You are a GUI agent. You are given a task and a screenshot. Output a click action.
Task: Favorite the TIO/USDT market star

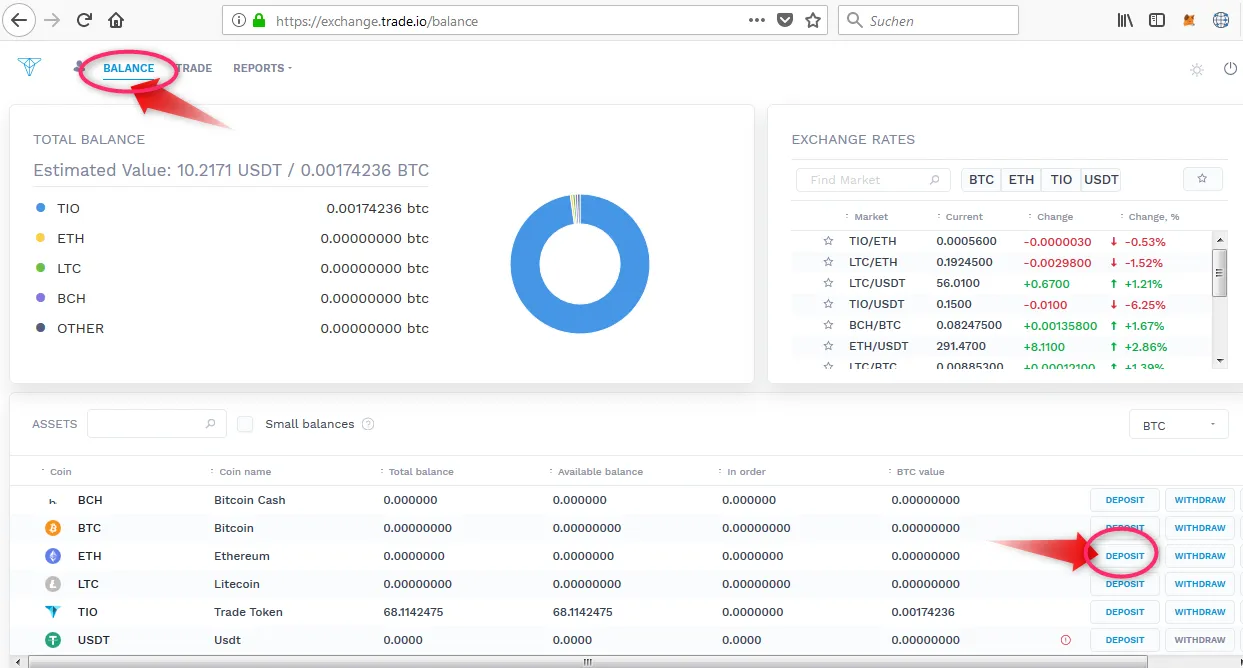pos(828,304)
